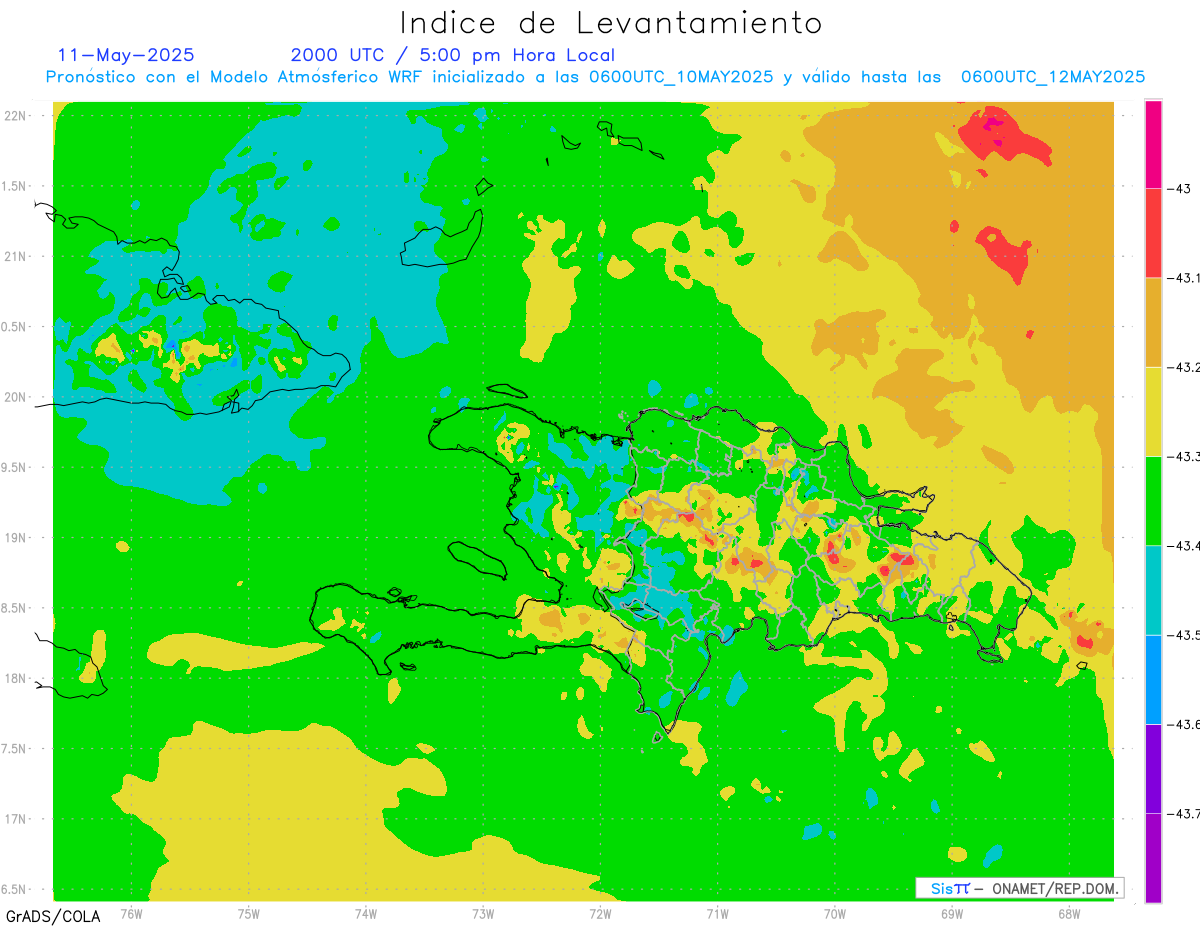Select the legend value '-43.3'
The image size is (1200, 927).
[1183, 456]
